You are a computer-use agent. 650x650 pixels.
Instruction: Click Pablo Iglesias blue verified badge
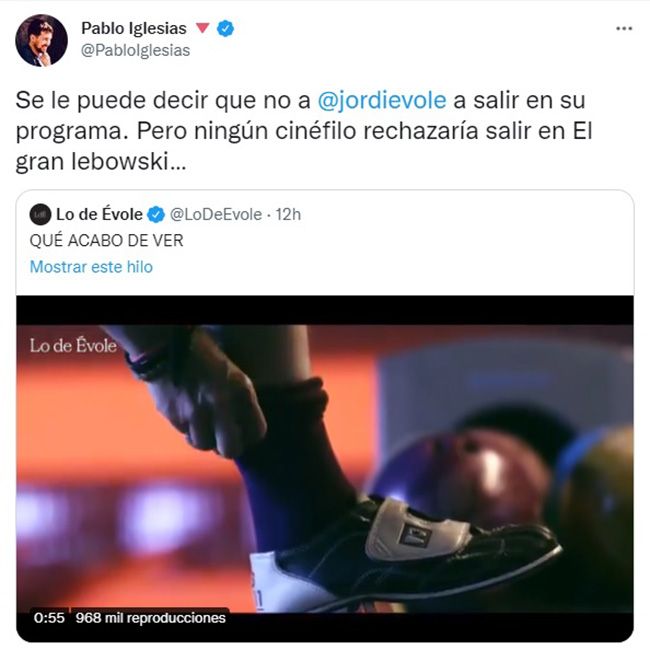pos(226,29)
